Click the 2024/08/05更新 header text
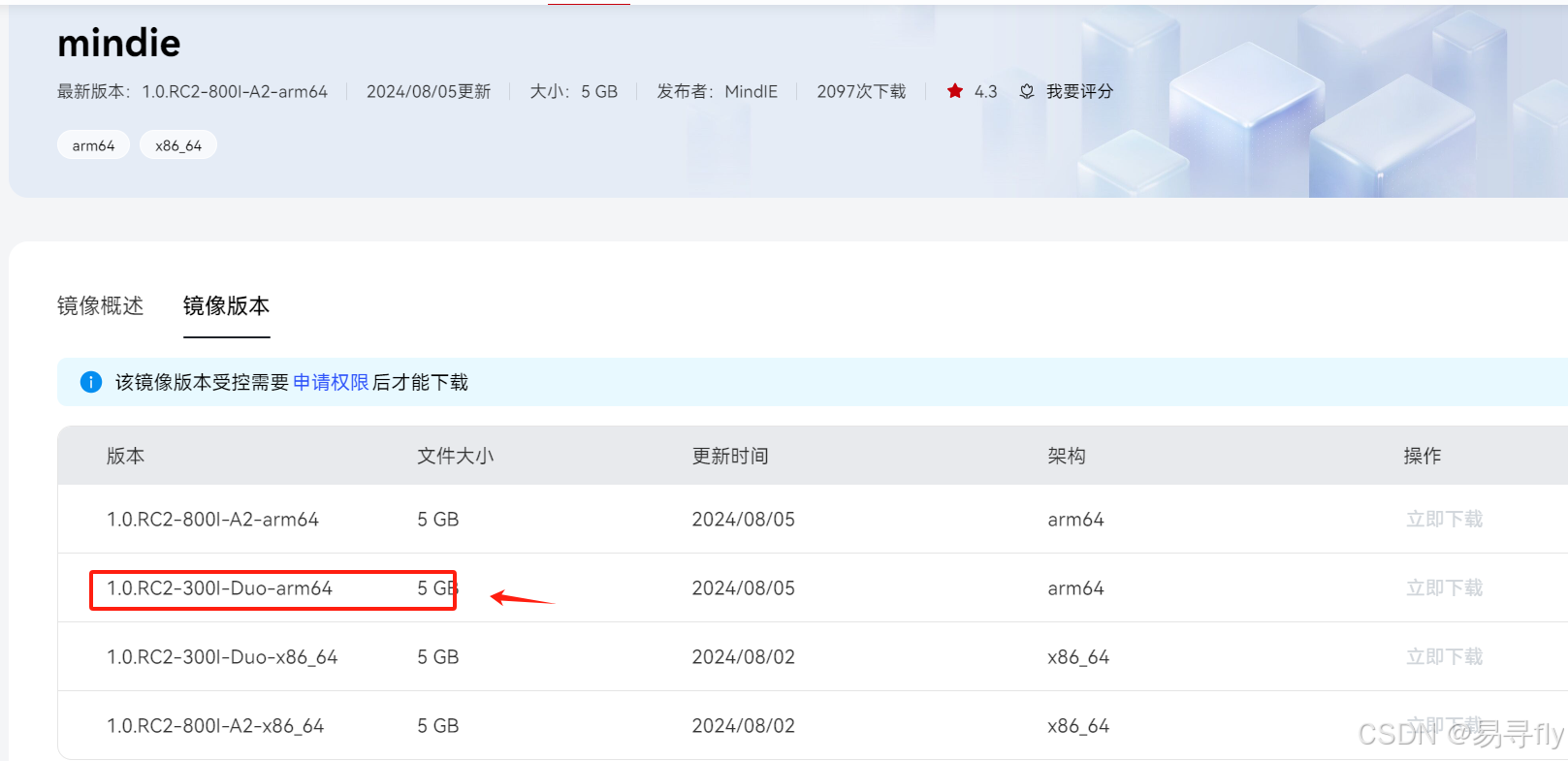Screen dimensions: 1568x761 [429, 91]
